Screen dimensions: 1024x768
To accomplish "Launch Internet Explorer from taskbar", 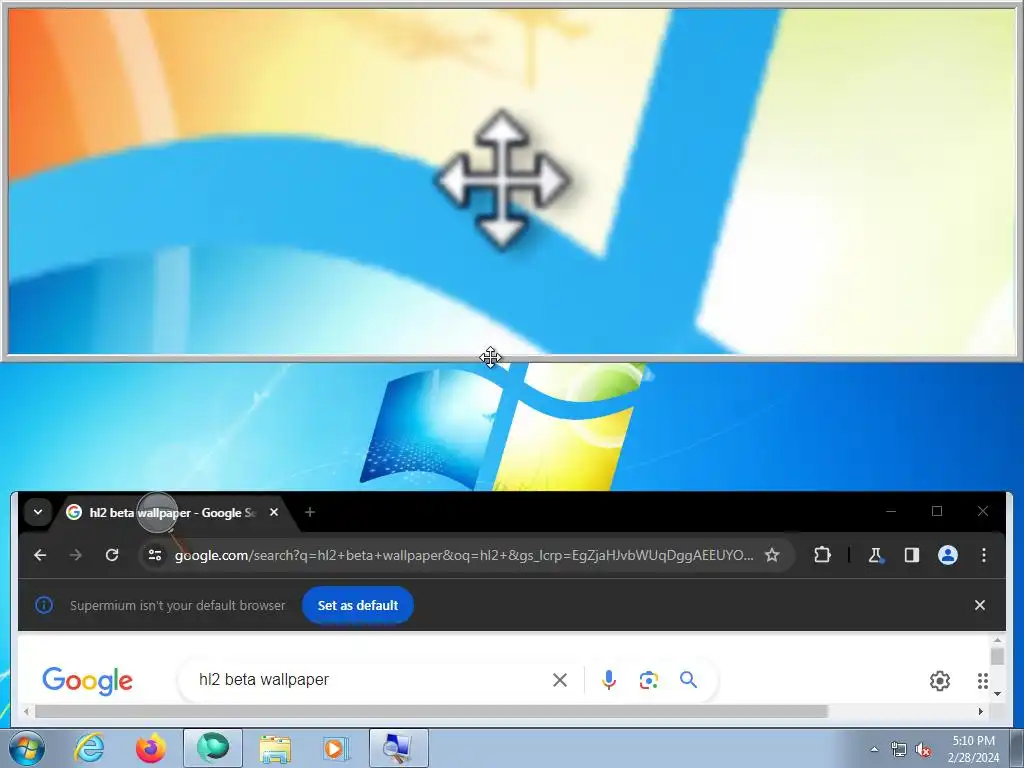I will point(89,748).
